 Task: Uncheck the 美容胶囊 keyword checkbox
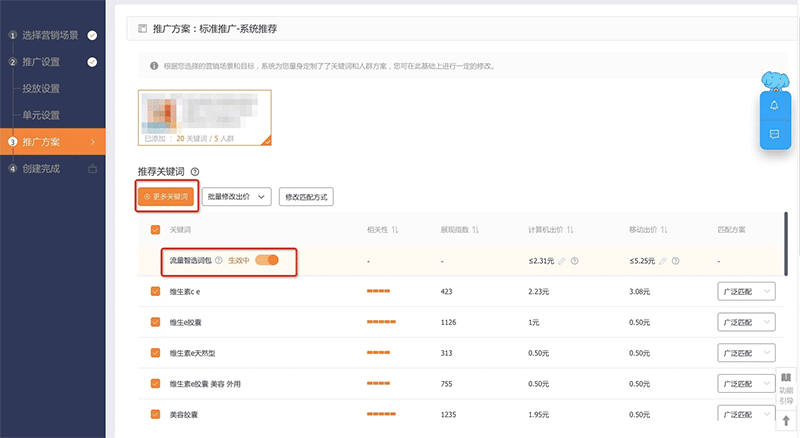(155, 414)
